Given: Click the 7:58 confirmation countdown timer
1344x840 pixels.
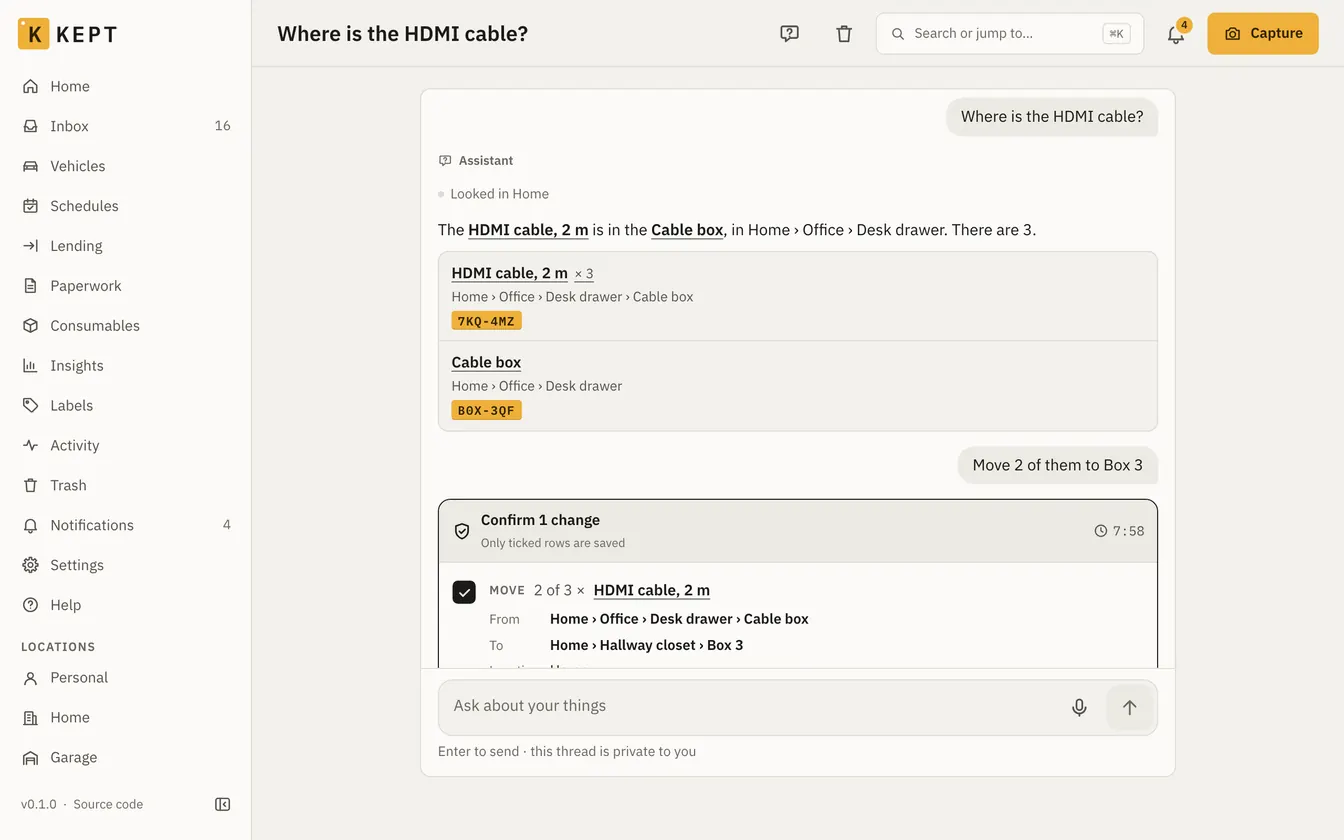Looking at the screenshot, I should [x=1119, y=531].
